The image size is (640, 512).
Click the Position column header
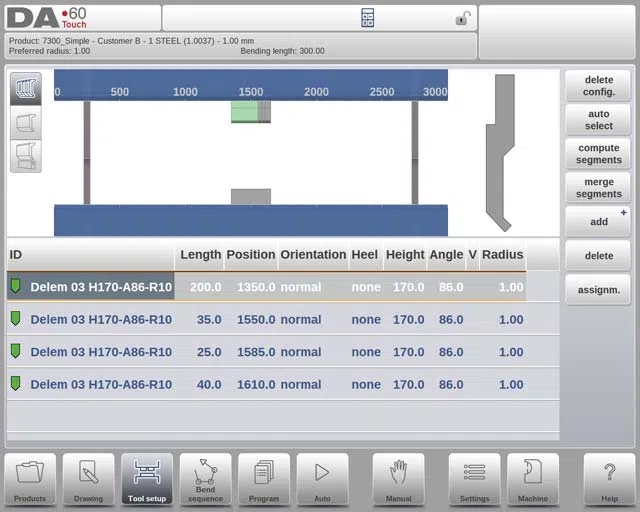point(251,254)
